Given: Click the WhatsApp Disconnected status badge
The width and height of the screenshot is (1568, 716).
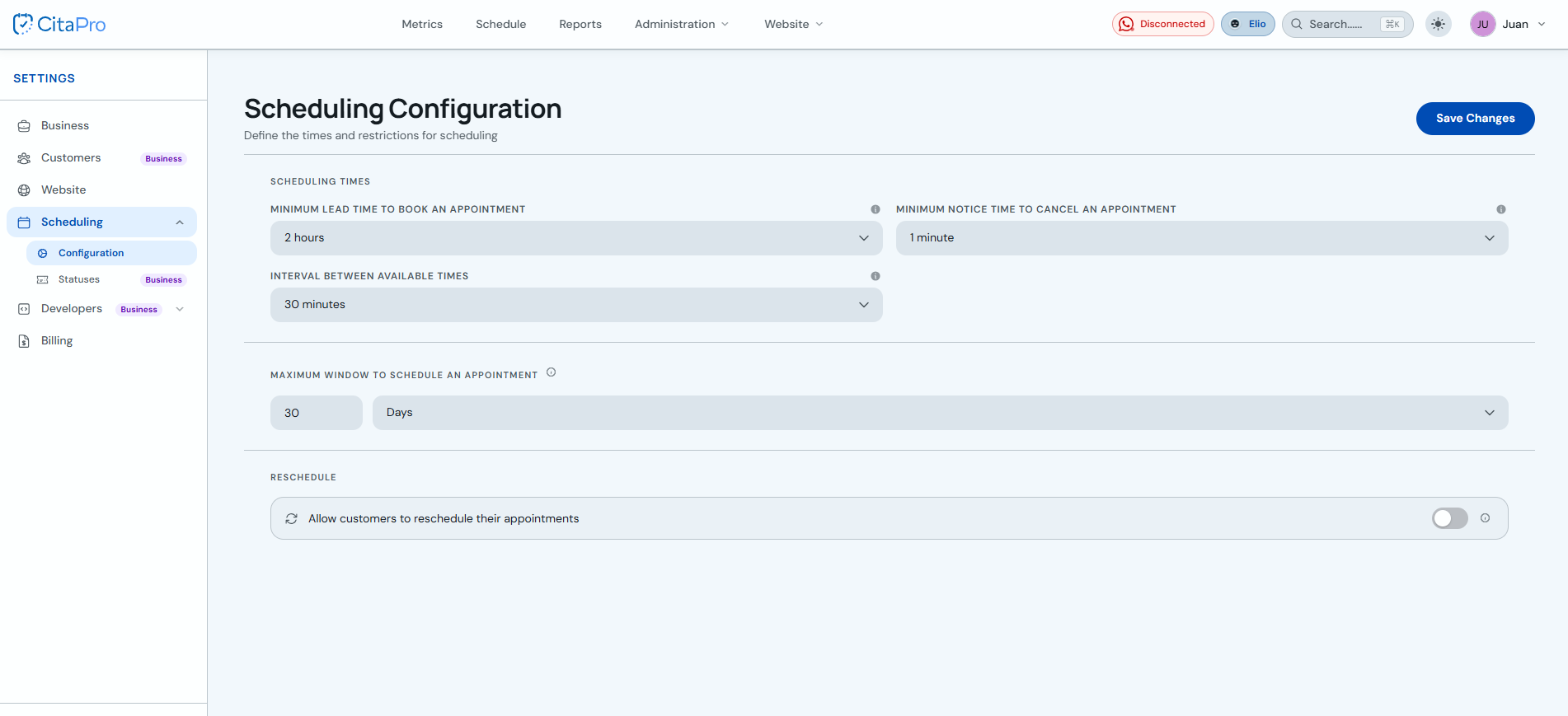Looking at the screenshot, I should (1162, 24).
